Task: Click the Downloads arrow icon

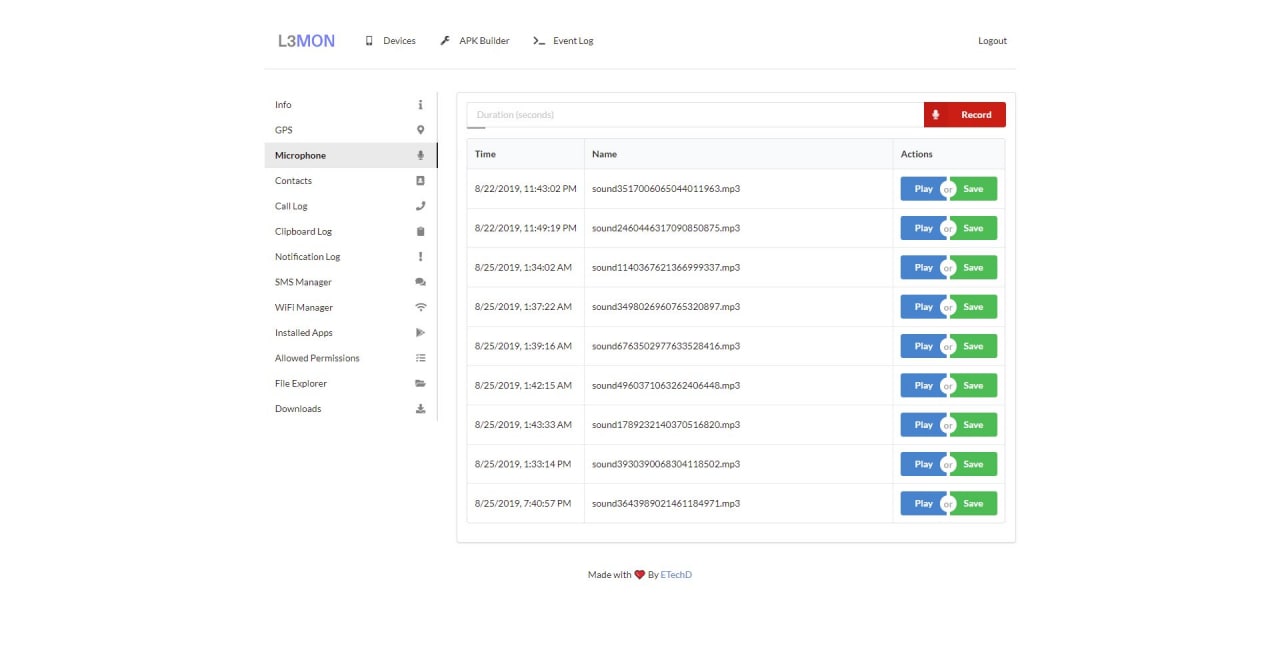Action: click(x=420, y=409)
